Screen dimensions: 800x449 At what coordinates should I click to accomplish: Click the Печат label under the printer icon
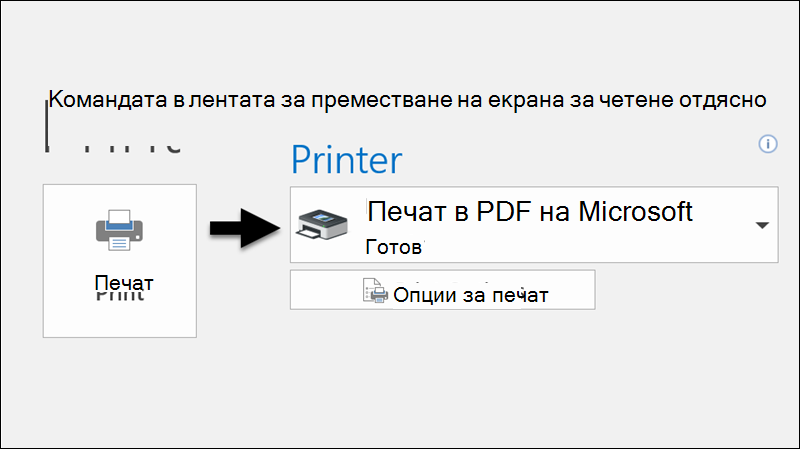[124, 282]
